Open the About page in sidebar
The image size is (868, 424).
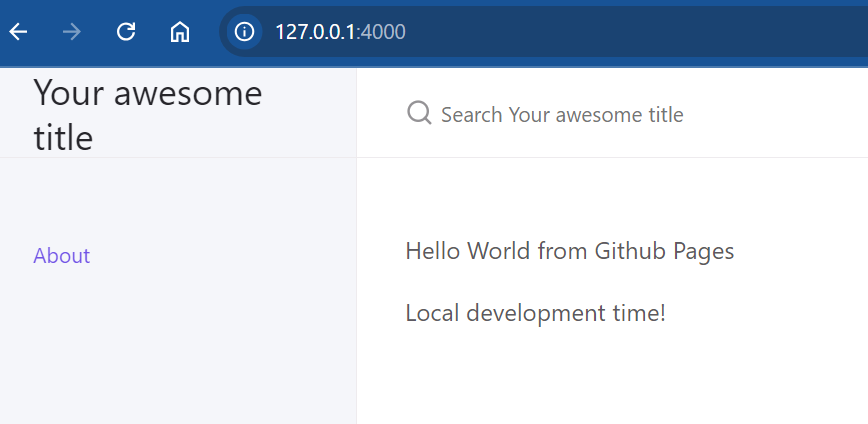click(x=61, y=256)
